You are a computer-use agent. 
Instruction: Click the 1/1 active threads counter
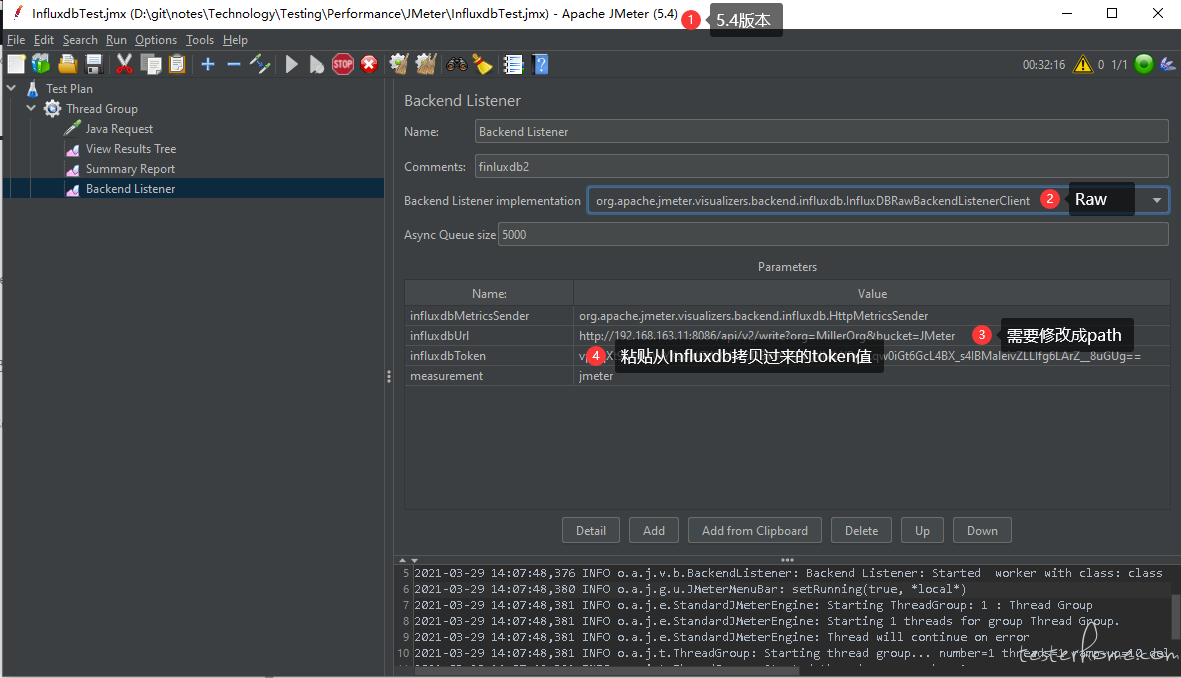pyautogui.click(x=1119, y=65)
